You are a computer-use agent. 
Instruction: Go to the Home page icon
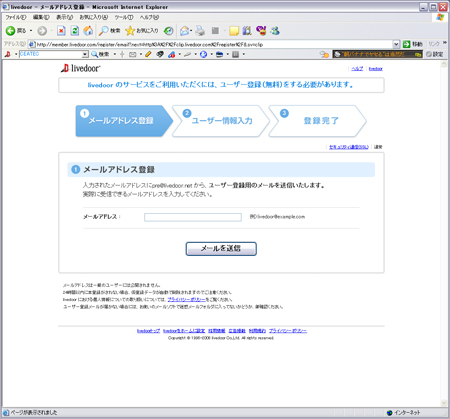(x=88, y=31)
